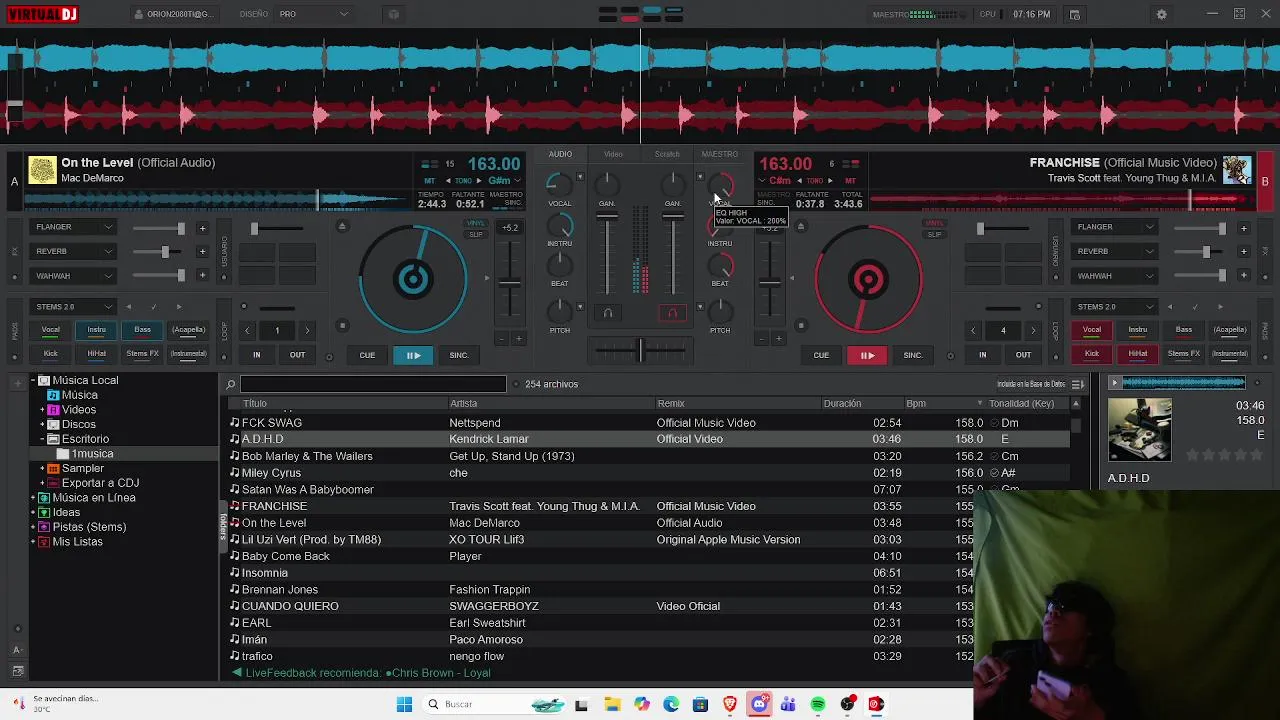
Task: Expand the Videos folder in the tree
Action: [42, 410]
